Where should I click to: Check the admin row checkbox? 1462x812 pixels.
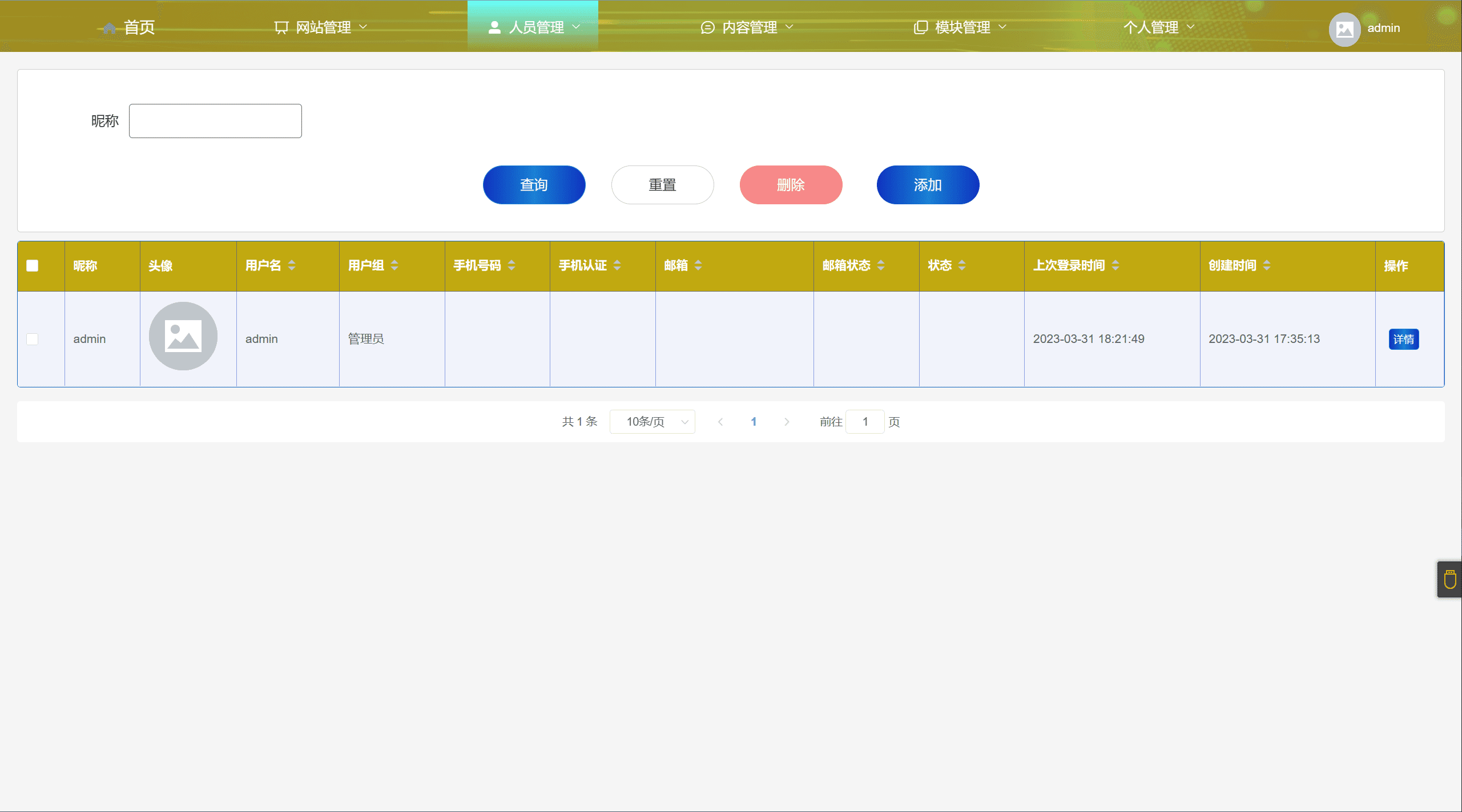click(x=33, y=339)
